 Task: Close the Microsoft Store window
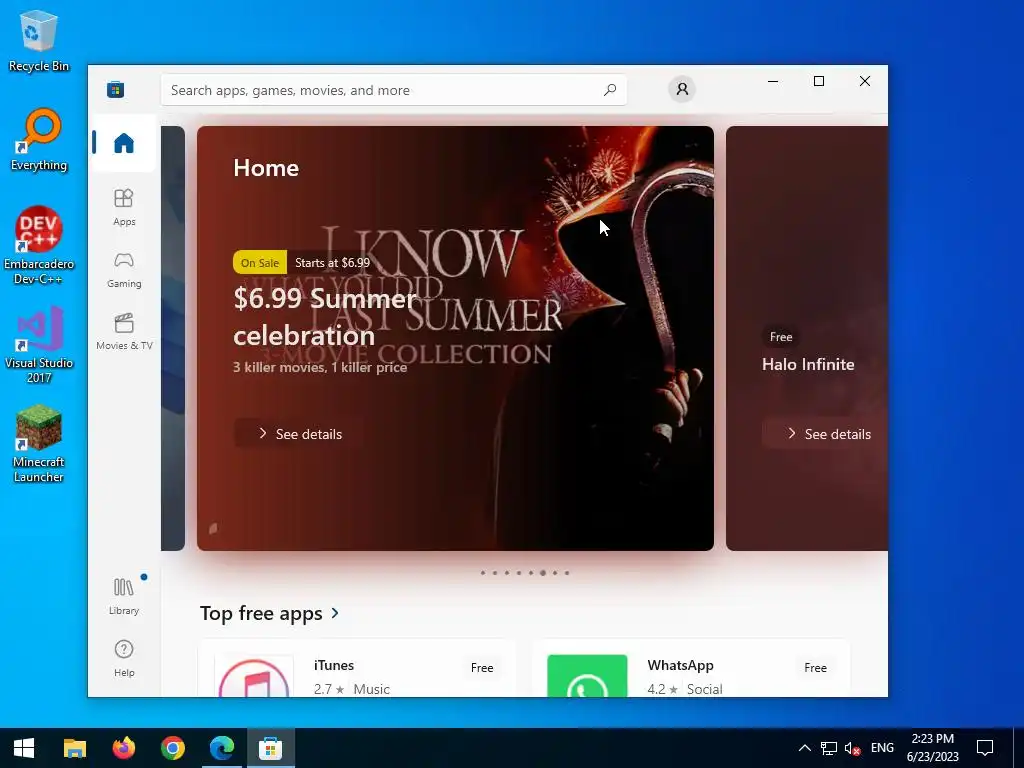pyautogui.click(x=865, y=81)
